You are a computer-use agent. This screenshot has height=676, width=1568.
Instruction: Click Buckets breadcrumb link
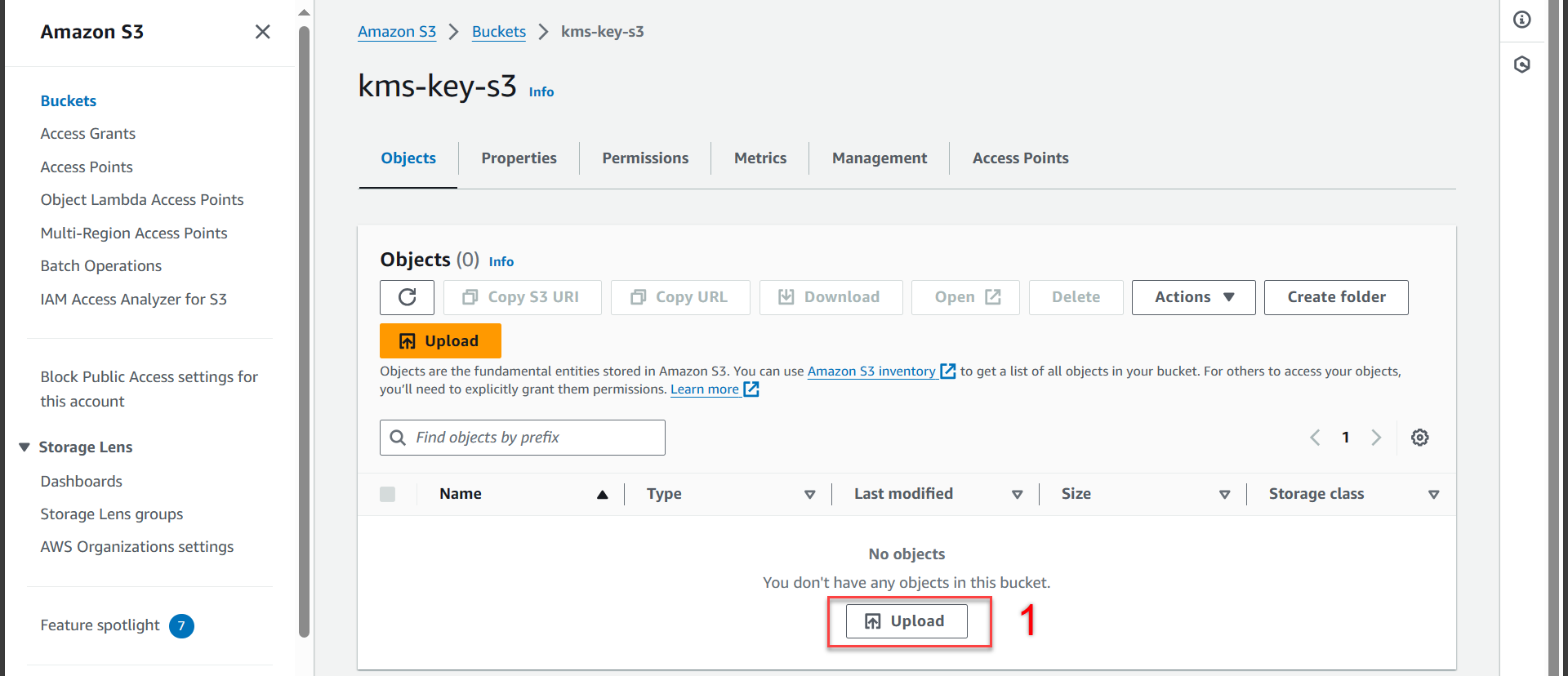pyautogui.click(x=499, y=32)
